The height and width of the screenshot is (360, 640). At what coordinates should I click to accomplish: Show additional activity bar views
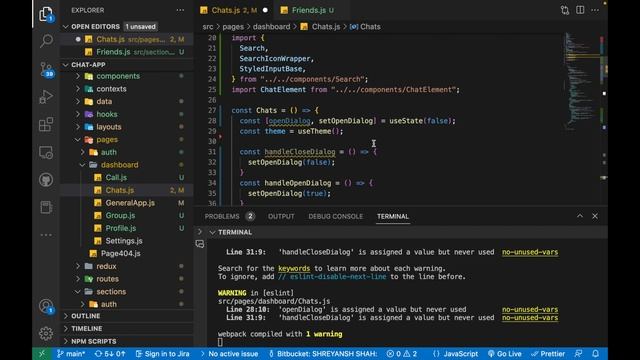pyautogui.click(x=46, y=235)
